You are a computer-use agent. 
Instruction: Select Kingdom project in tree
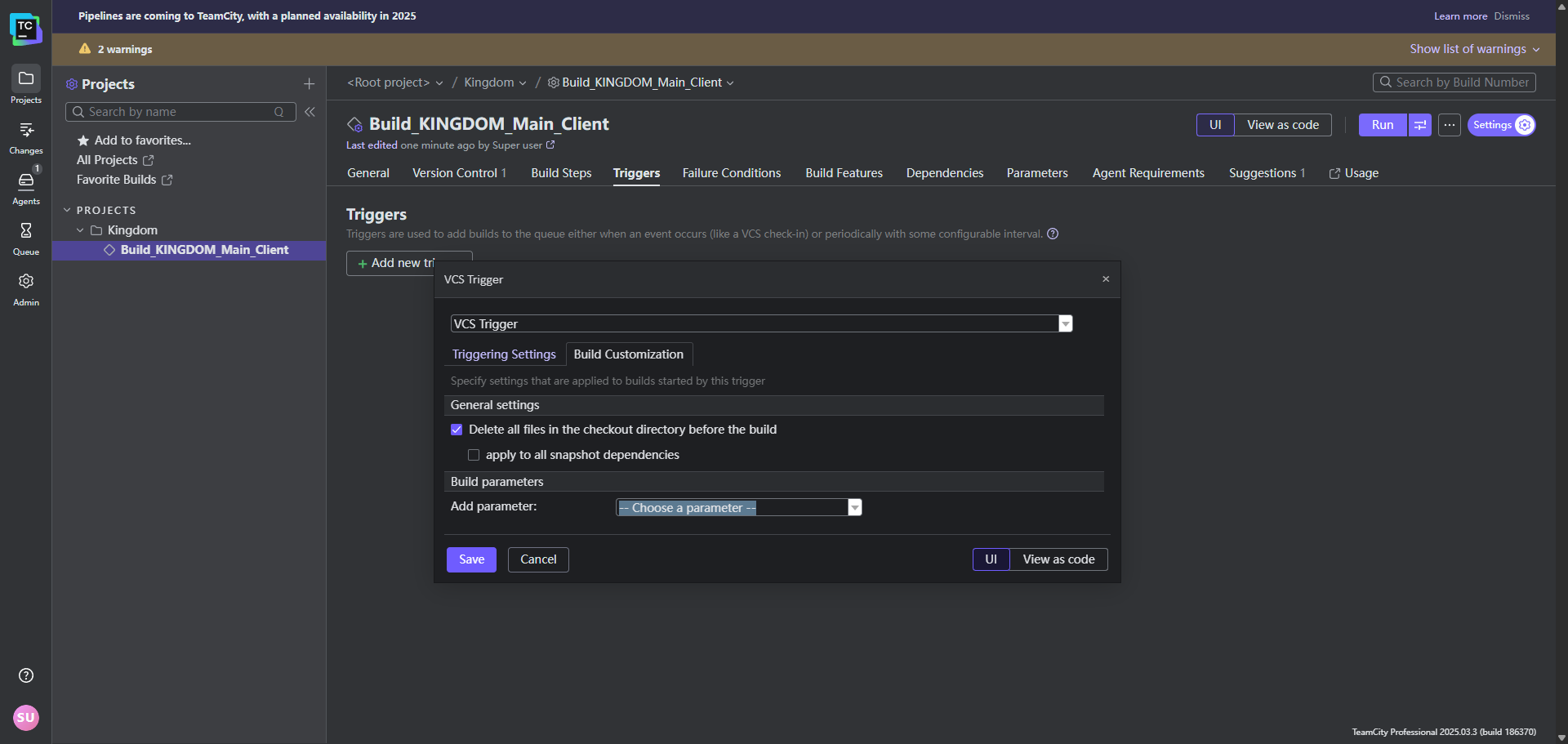(132, 230)
